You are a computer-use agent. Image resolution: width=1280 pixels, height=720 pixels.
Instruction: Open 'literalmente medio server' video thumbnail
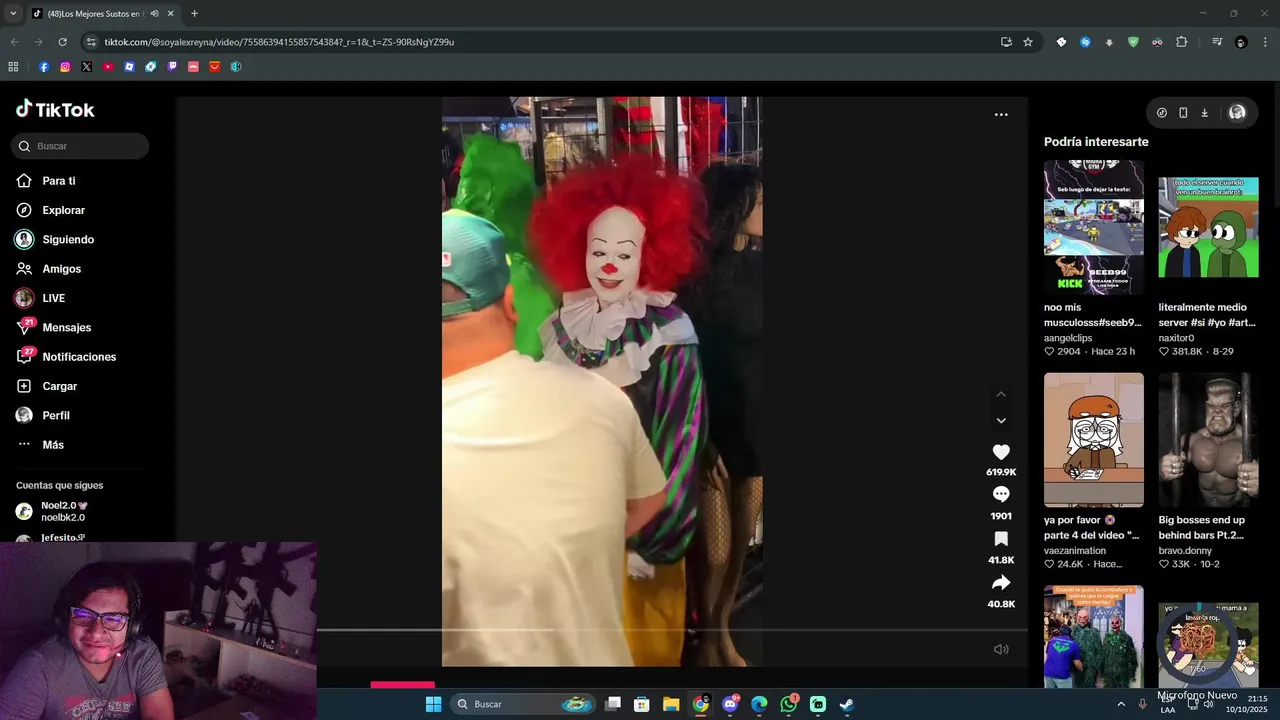pos(1208,227)
